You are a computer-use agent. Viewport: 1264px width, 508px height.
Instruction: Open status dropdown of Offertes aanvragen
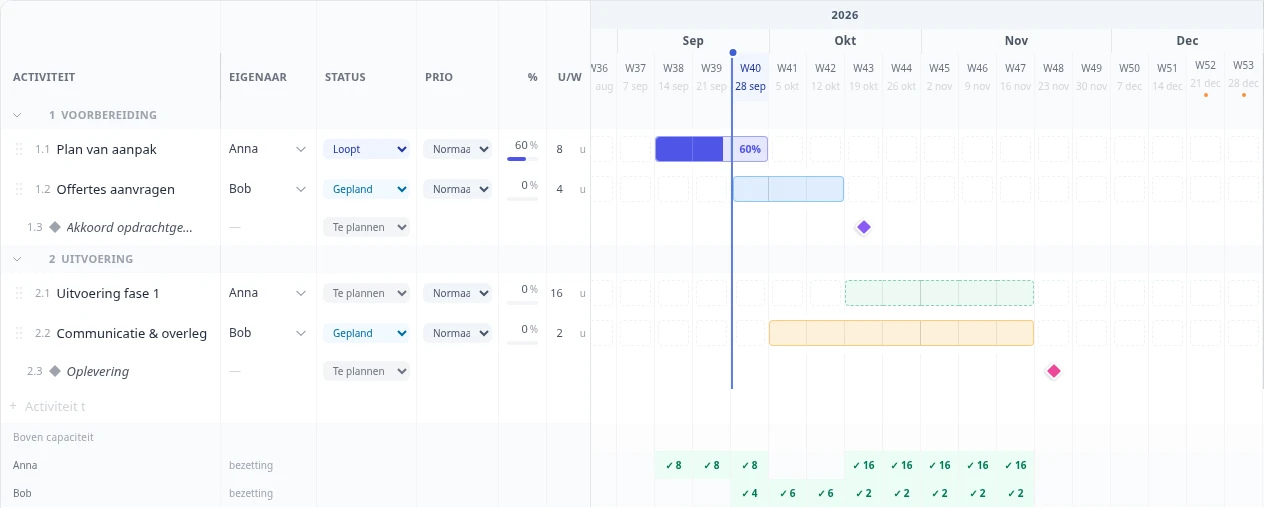(x=366, y=189)
